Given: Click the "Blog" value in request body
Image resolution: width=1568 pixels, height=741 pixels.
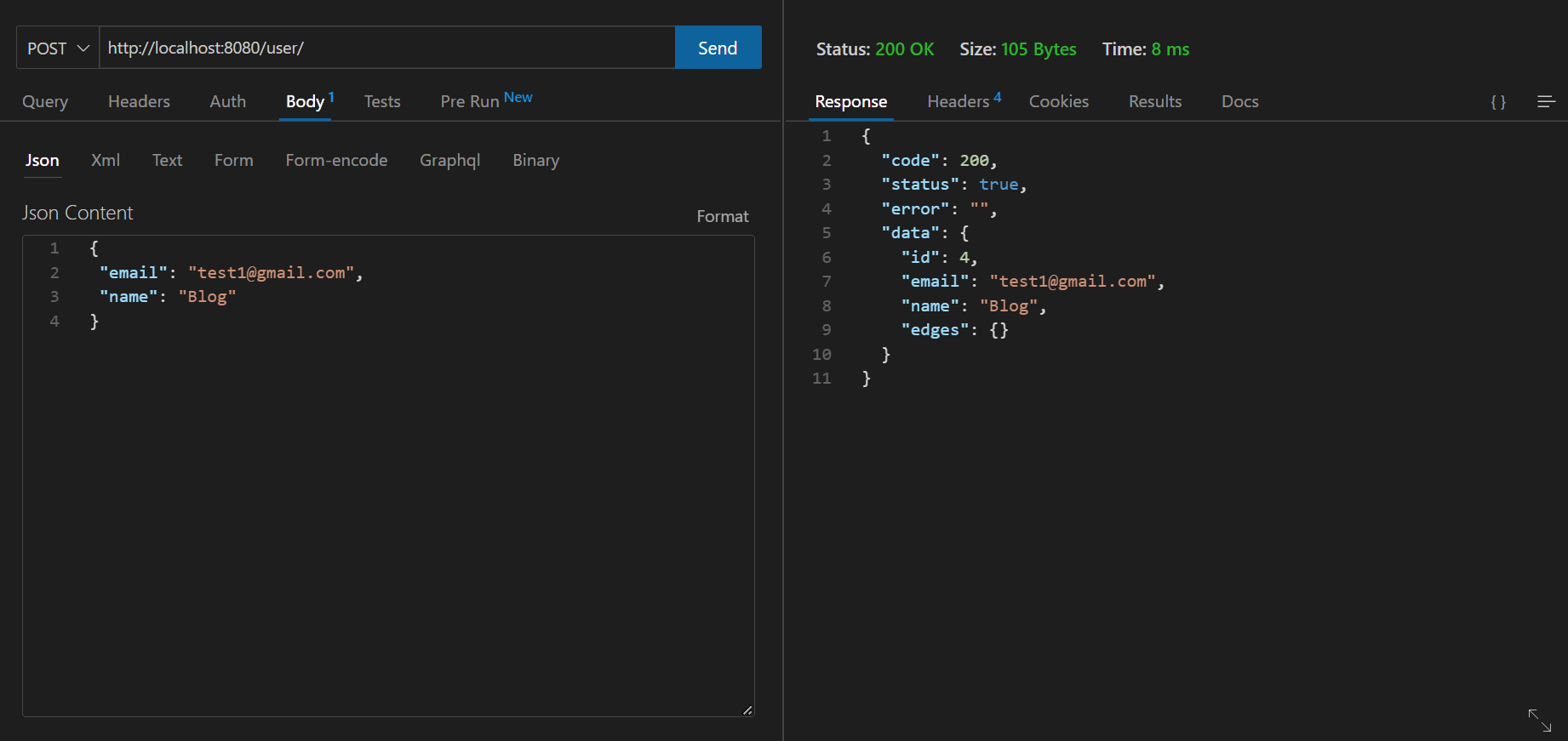Looking at the screenshot, I should click(207, 296).
